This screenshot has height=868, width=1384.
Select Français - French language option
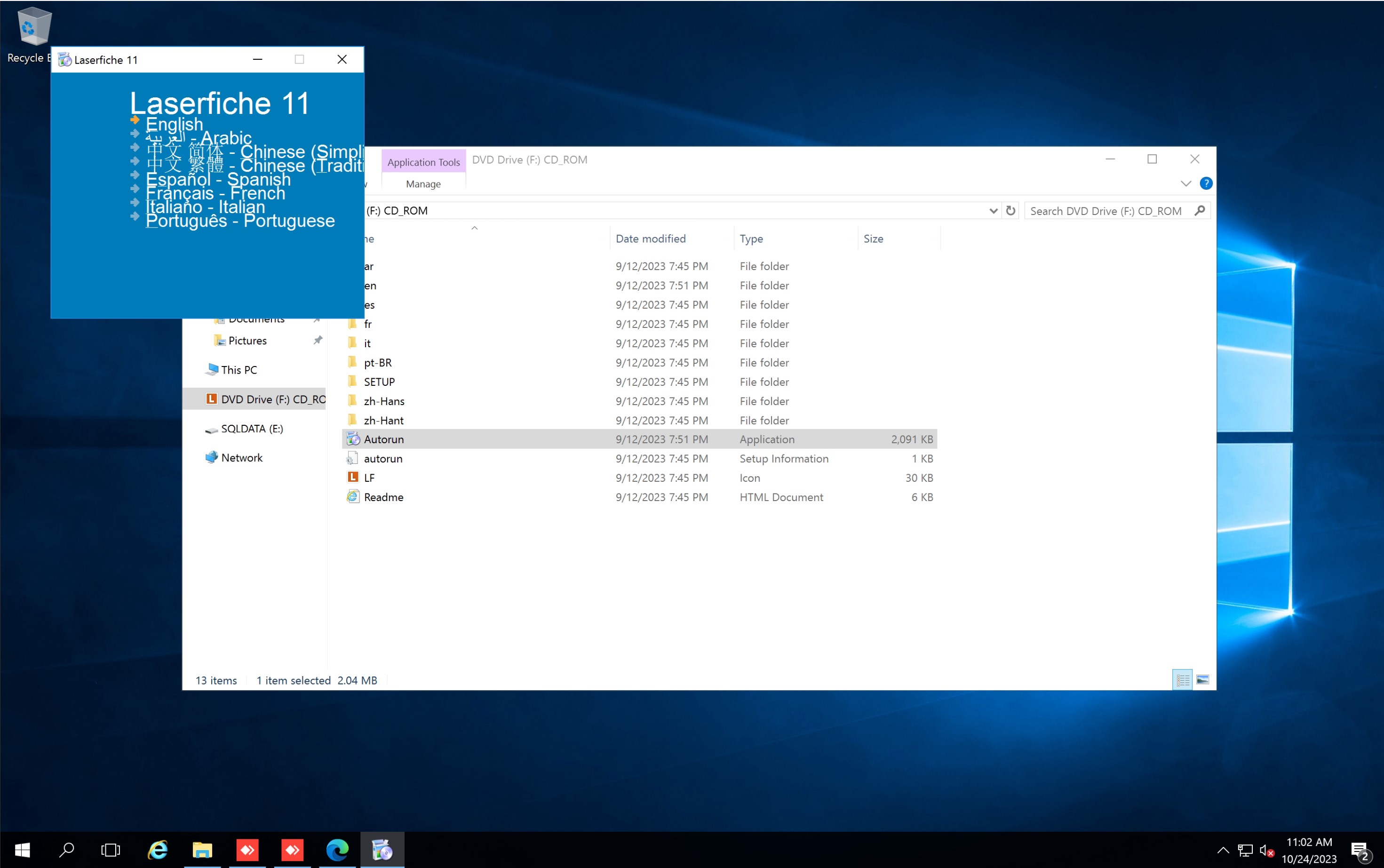pos(215,193)
